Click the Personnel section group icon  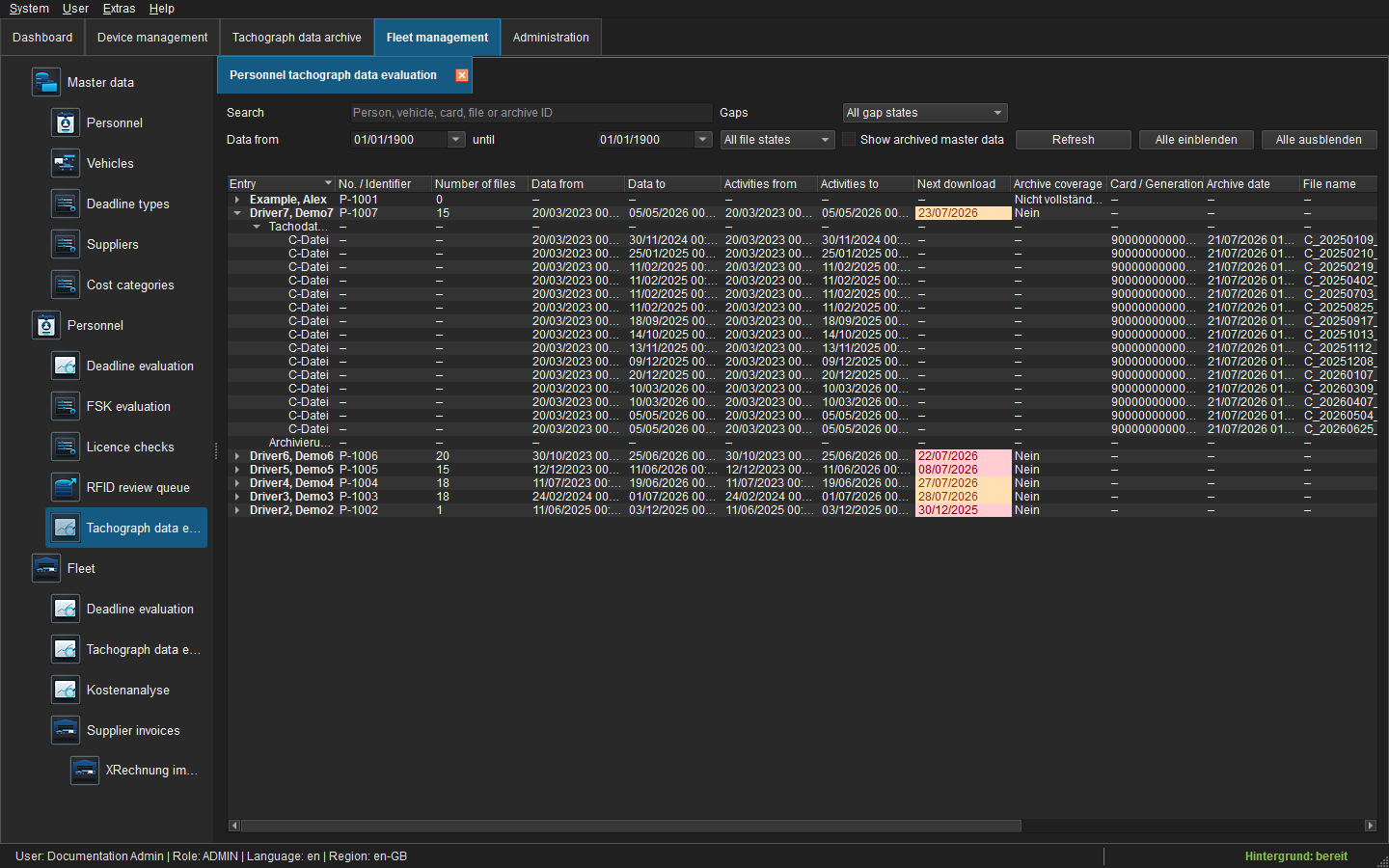coord(46,325)
